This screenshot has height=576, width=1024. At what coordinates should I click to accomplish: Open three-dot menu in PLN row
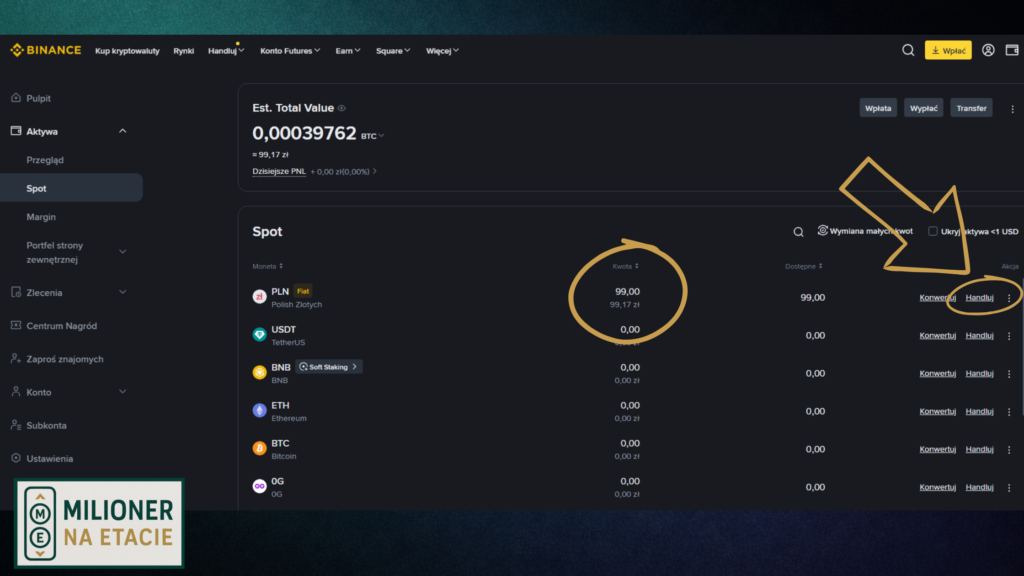pyautogui.click(x=1009, y=298)
